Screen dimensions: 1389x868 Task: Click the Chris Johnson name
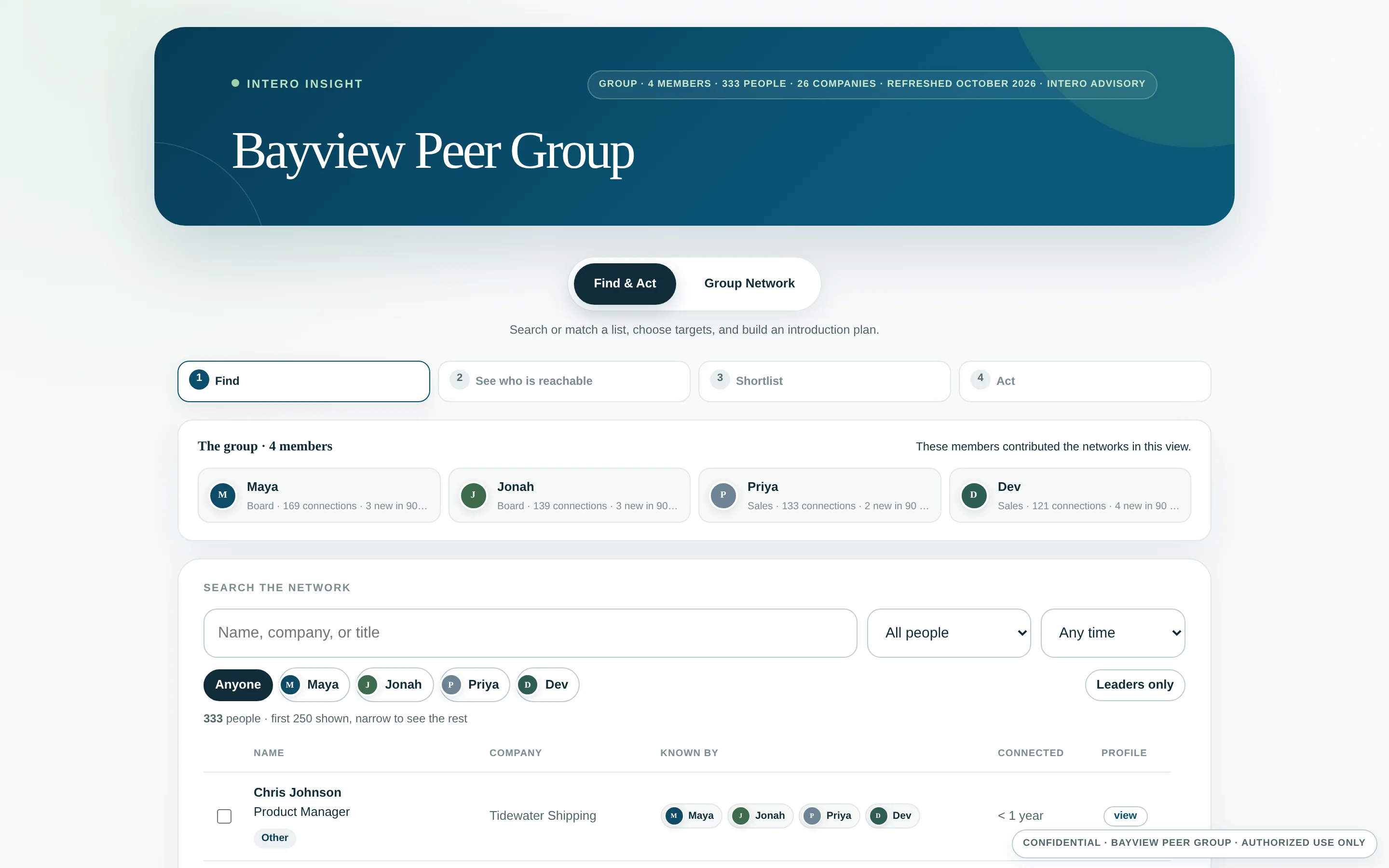(x=297, y=792)
